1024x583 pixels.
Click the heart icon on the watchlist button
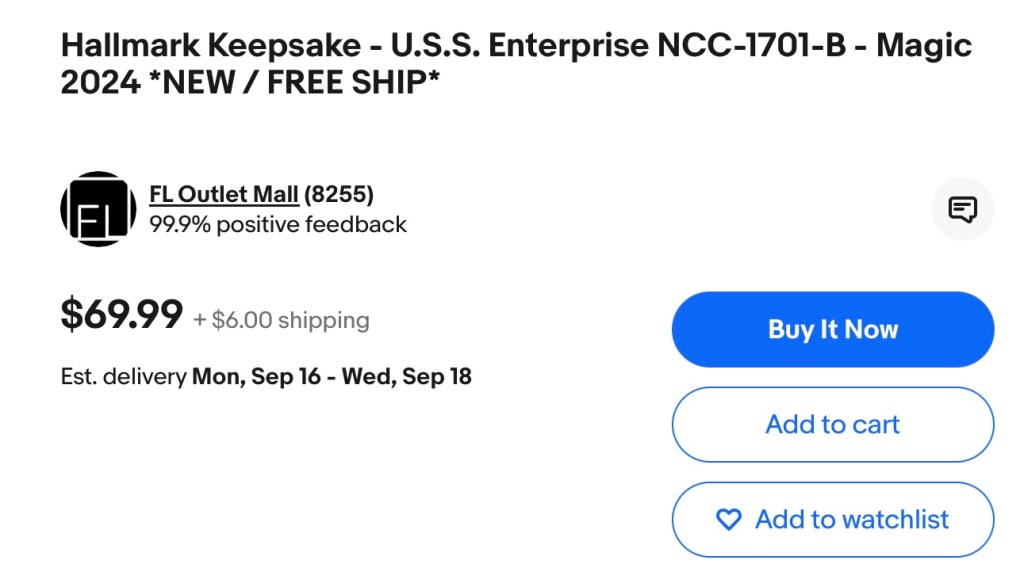[729, 519]
